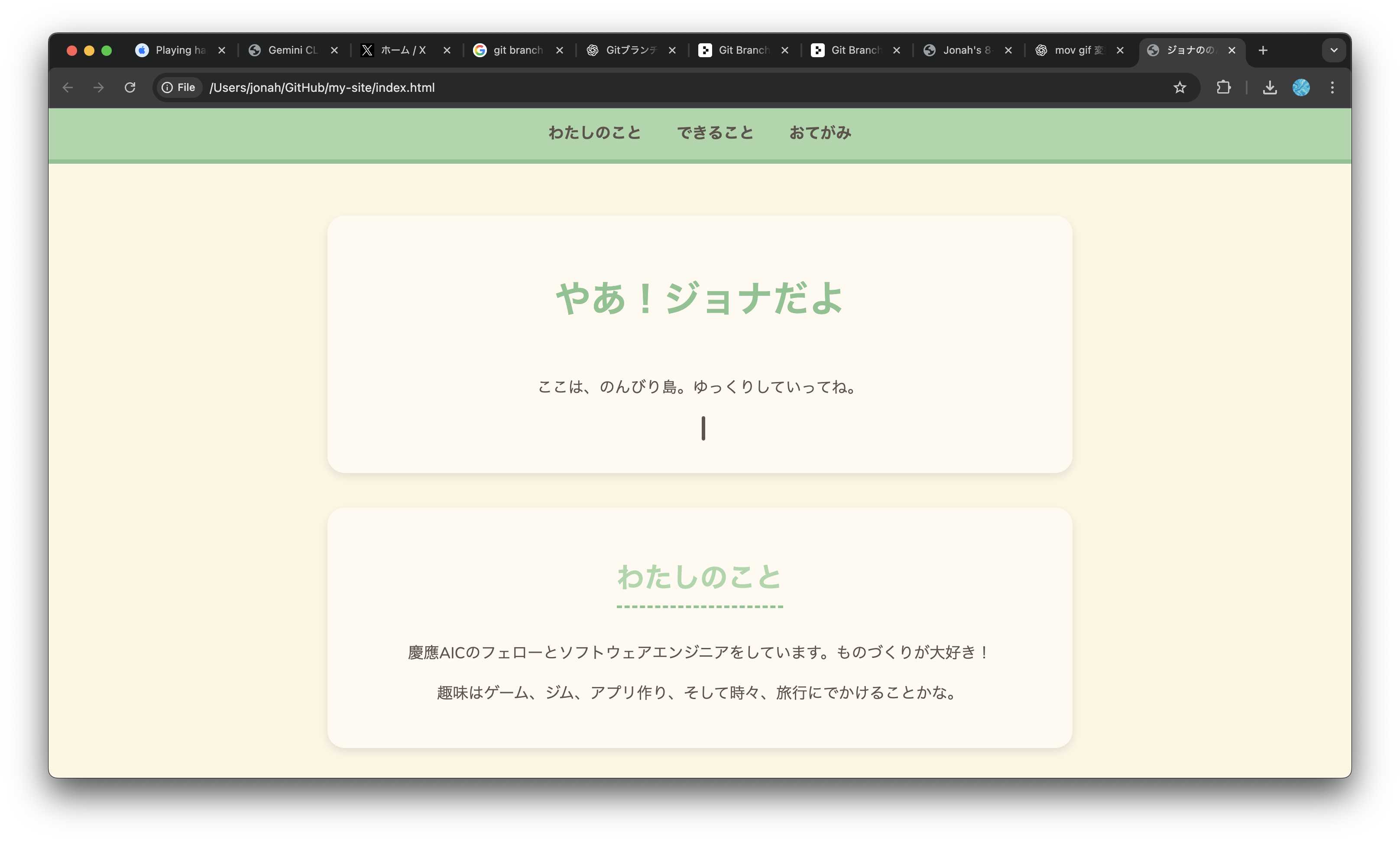
Task: Open Chrome three-dot menu
Action: click(x=1332, y=87)
